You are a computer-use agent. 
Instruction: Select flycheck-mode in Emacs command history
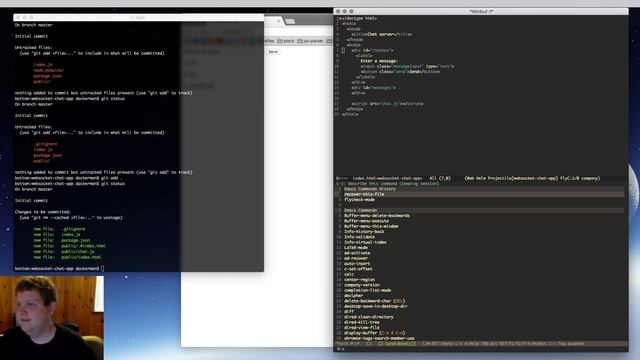pyautogui.click(x=359, y=200)
